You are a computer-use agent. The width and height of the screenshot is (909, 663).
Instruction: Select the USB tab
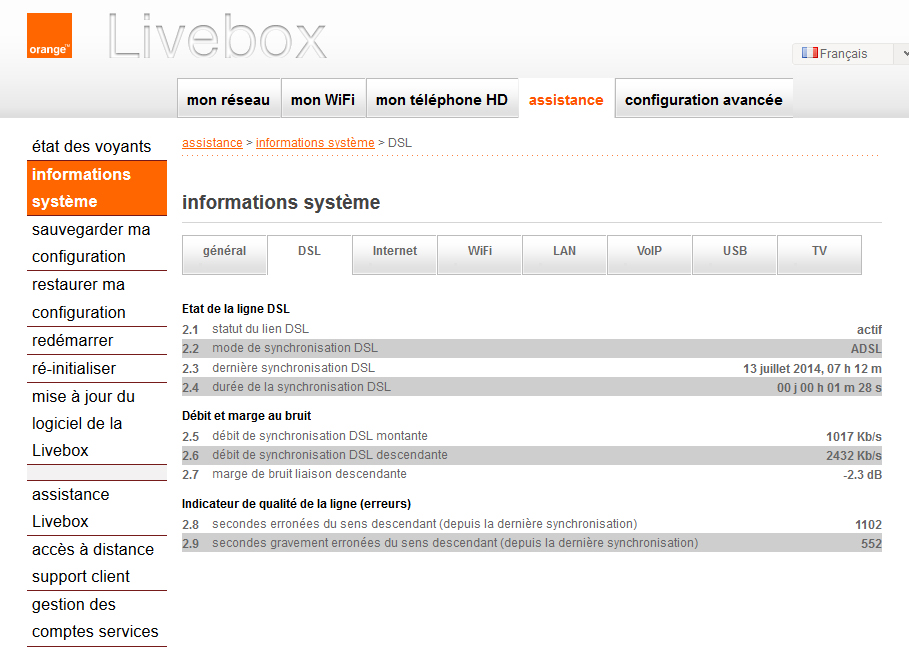(x=733, y=254)
